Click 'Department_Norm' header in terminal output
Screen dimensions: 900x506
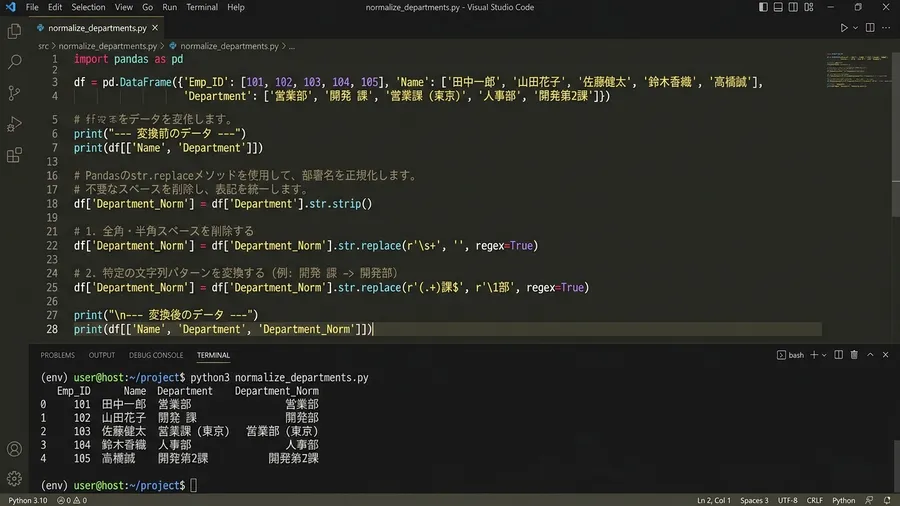click(x=277, y=391)
